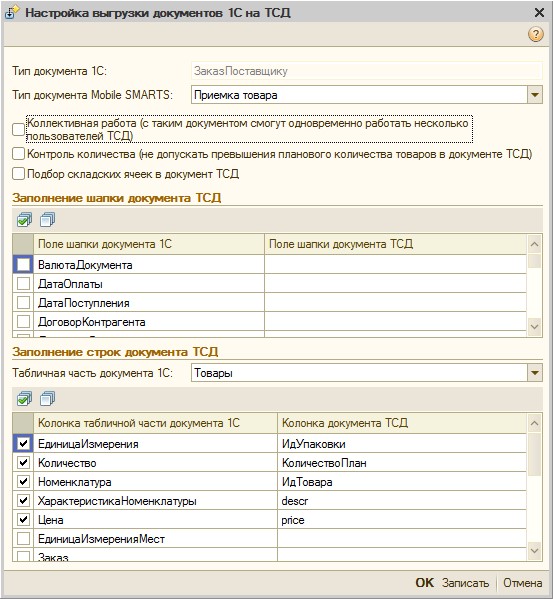Select the price cell

(402, 520)
